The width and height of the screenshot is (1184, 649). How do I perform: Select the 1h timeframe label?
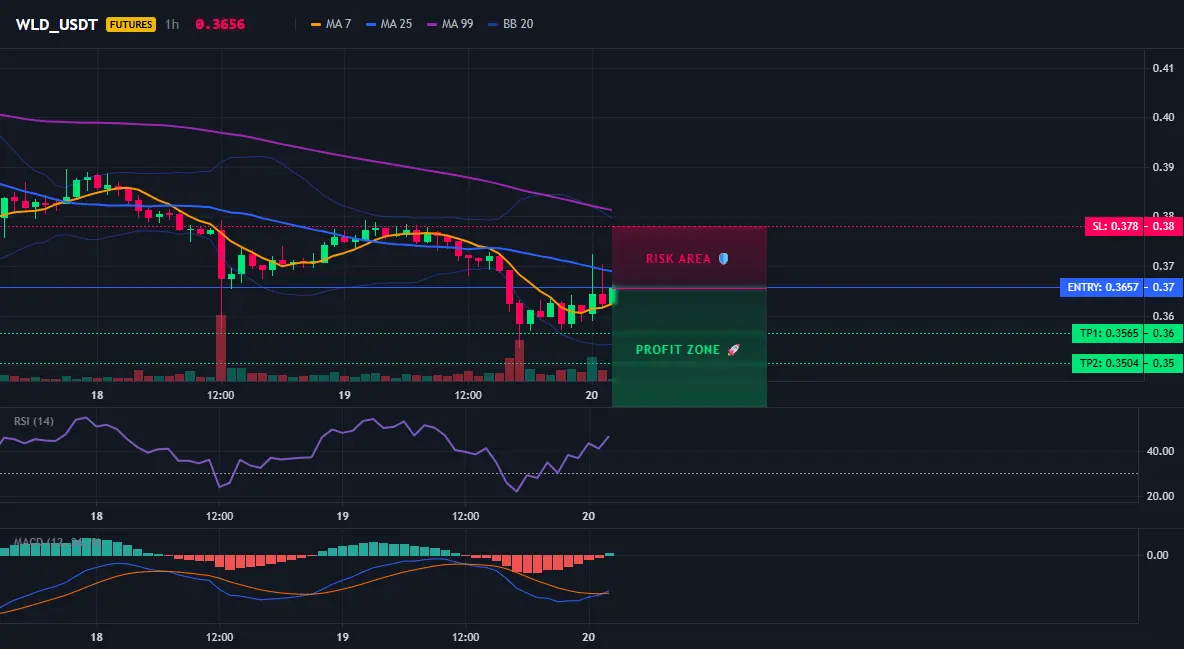172,24
